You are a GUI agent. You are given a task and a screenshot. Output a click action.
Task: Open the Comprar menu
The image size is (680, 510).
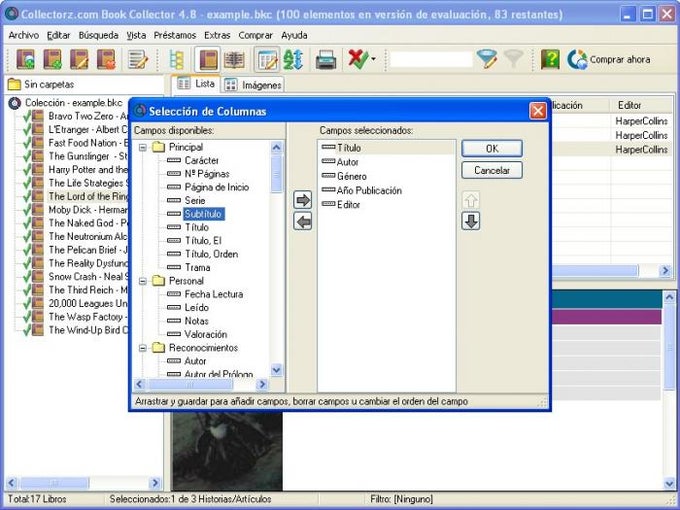pos(255,35)
